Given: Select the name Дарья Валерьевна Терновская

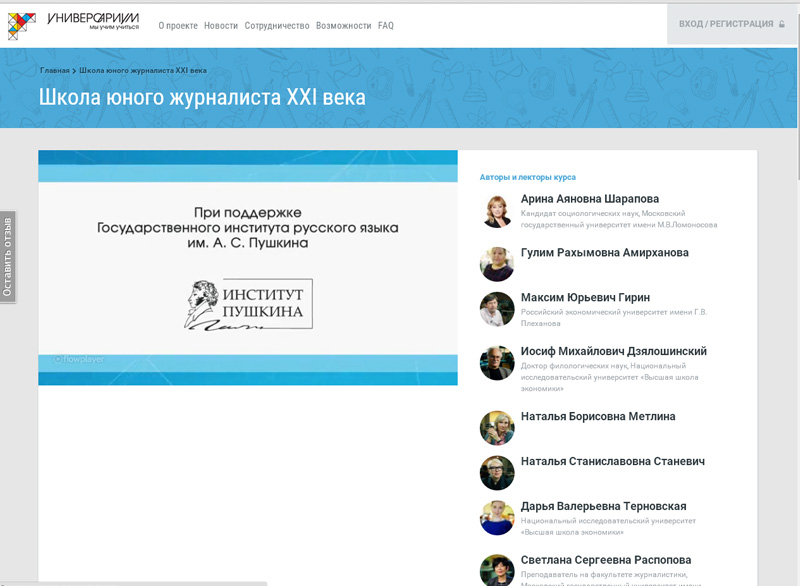Looking at the screenshot, I should click(x=604, y=506).
